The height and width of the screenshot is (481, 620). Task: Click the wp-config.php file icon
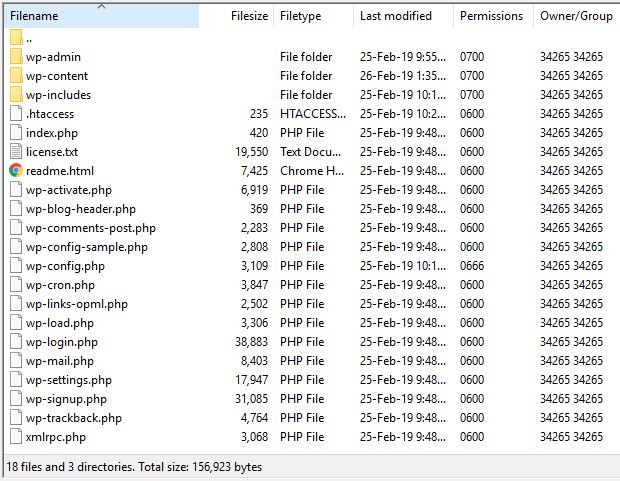[x=16, y=266]
